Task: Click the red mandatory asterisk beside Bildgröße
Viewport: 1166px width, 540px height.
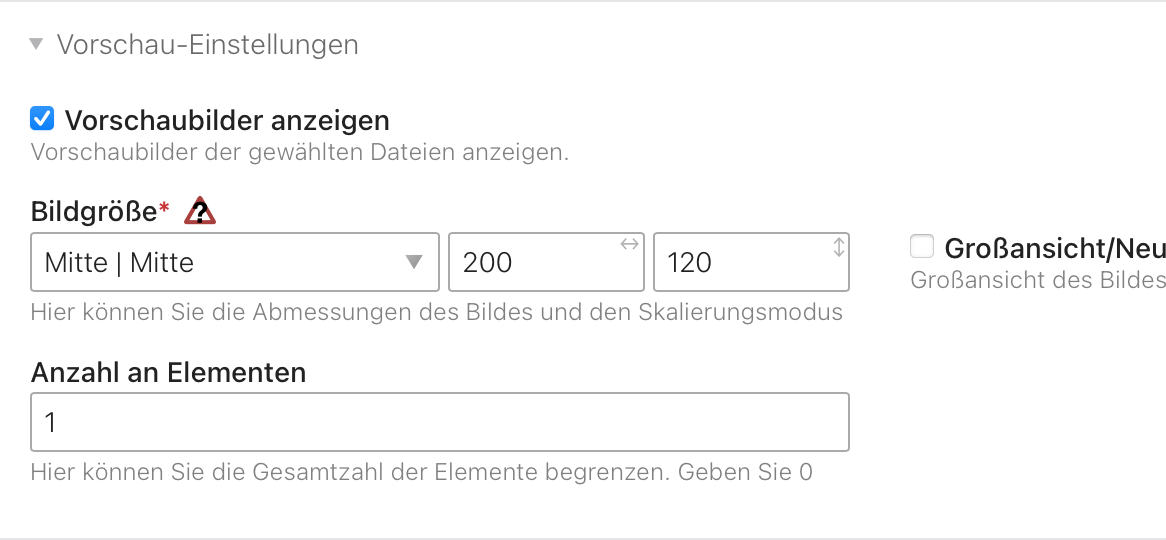Action: pos(164,209)
